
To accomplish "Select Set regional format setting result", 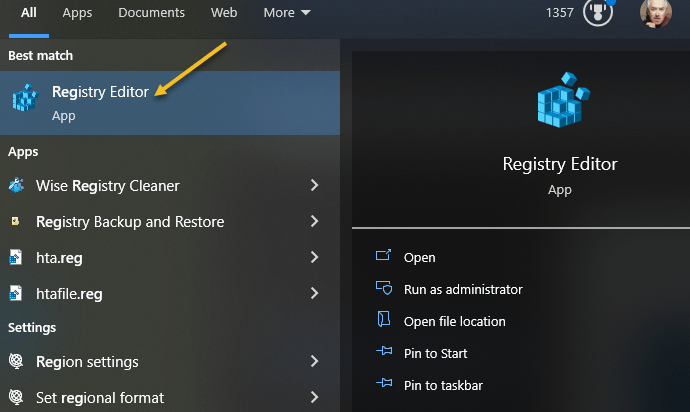I will pyautogui.click(x=100, y=398).
